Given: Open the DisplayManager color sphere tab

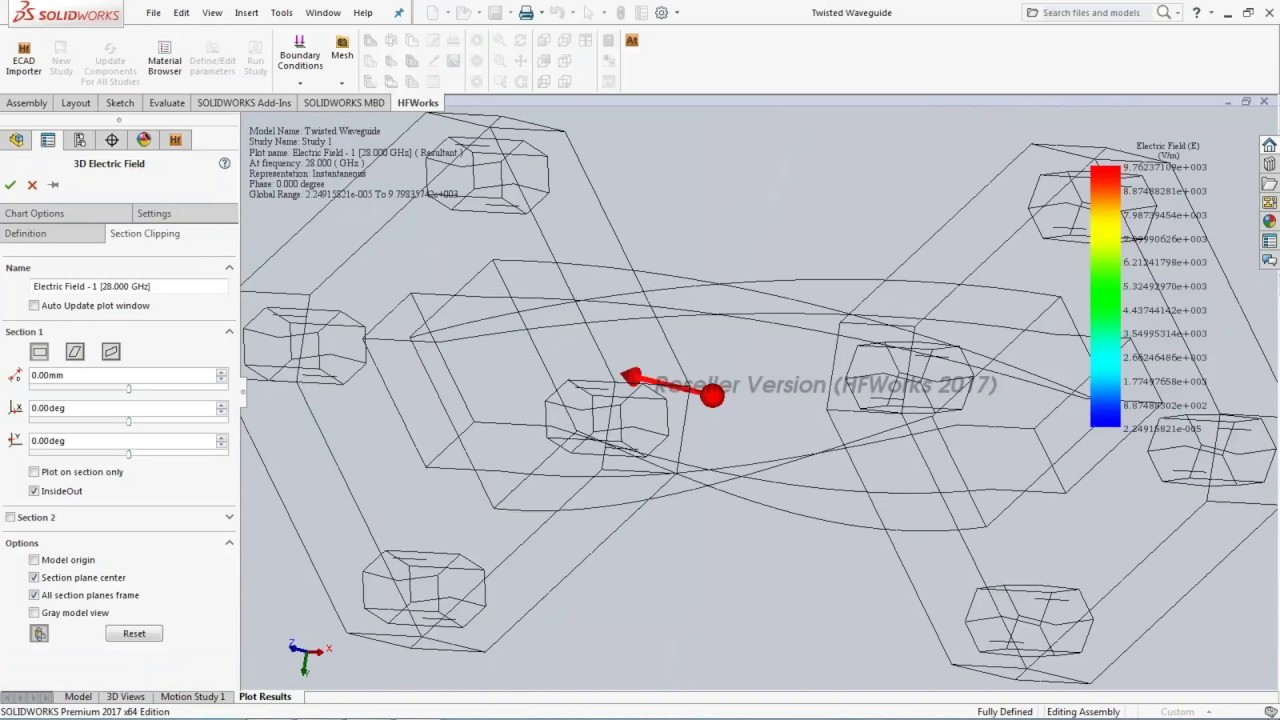Looking at the screenshot, I should (144, 140).
